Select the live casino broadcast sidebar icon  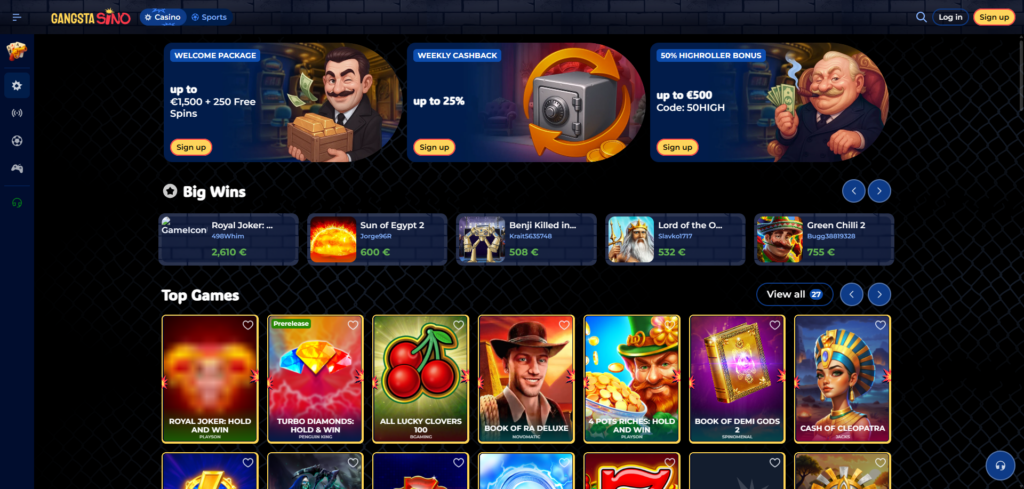point(17,113)
